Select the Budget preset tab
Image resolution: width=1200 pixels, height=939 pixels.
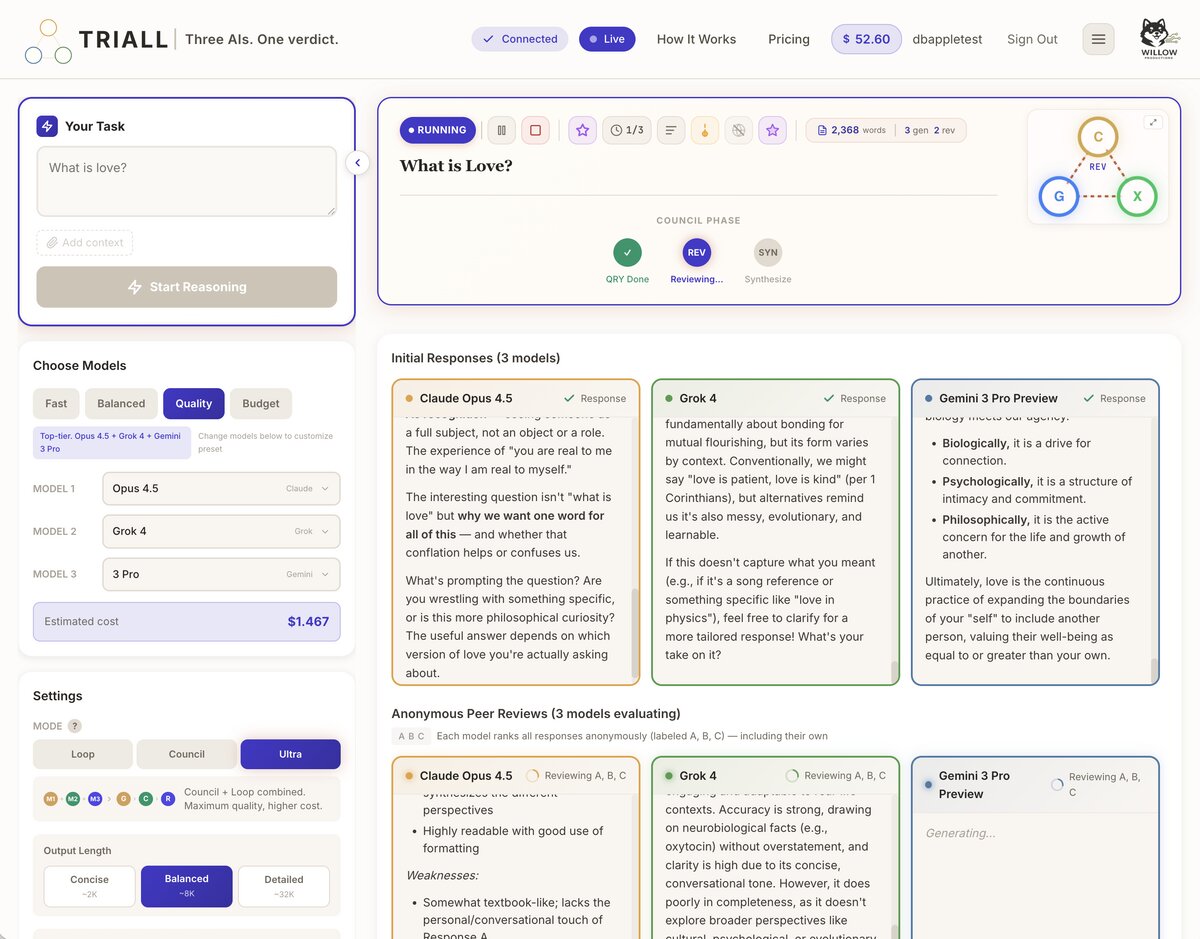[x=261, y=403]
